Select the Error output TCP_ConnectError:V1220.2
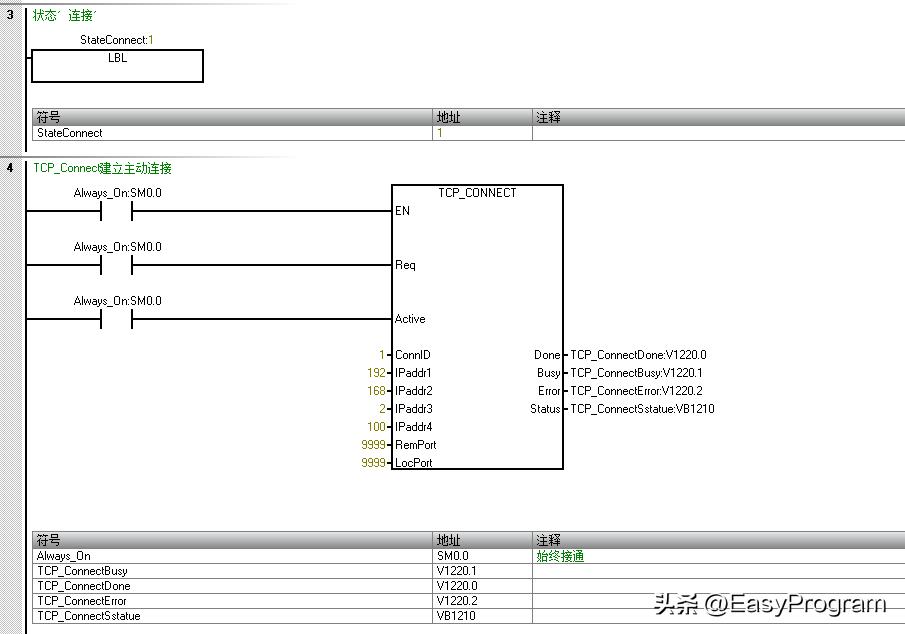This screenshot has height=634, width=905. point(636,391)
